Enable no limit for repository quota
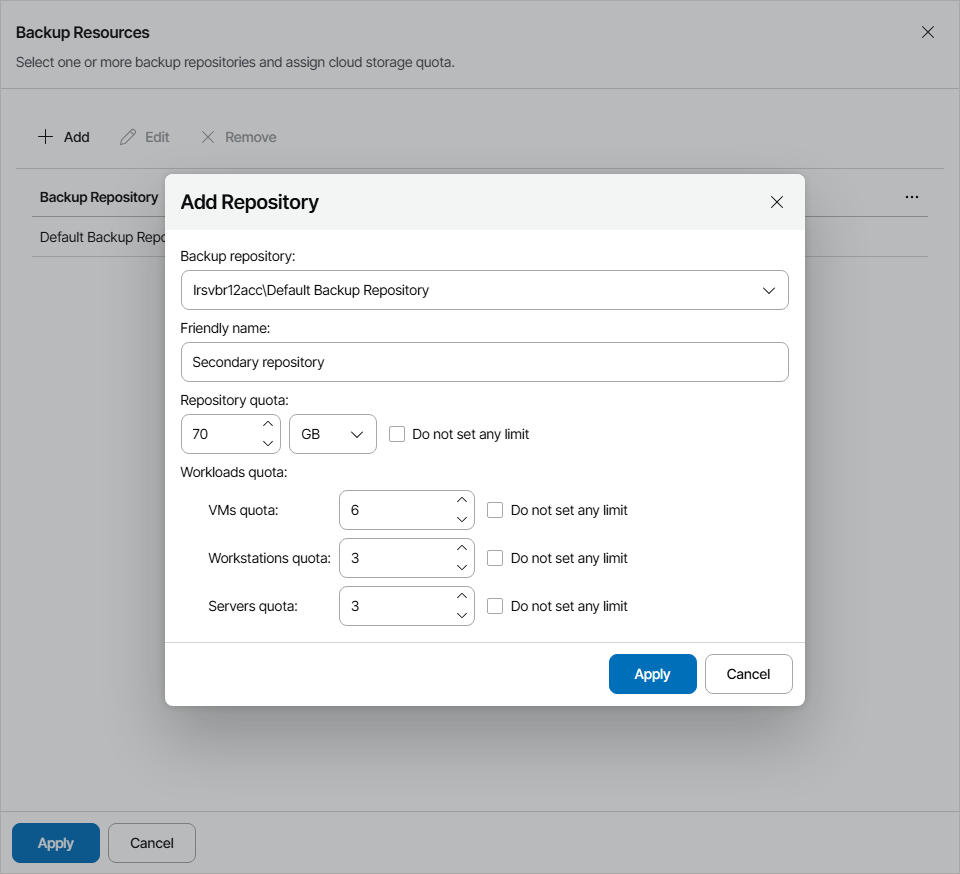Image resolution: width=960 pixels, height=874 pixels. tap(397, 434)
